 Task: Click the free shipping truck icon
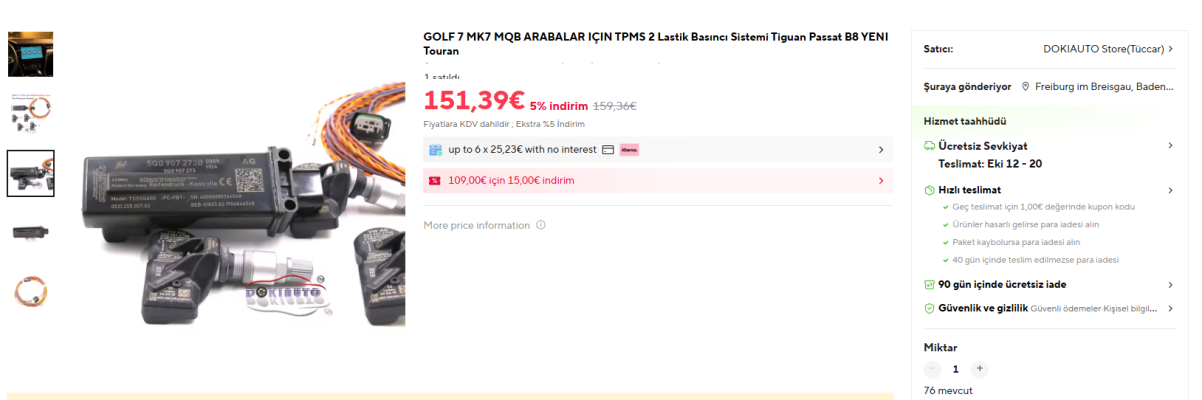click(929, 146)
